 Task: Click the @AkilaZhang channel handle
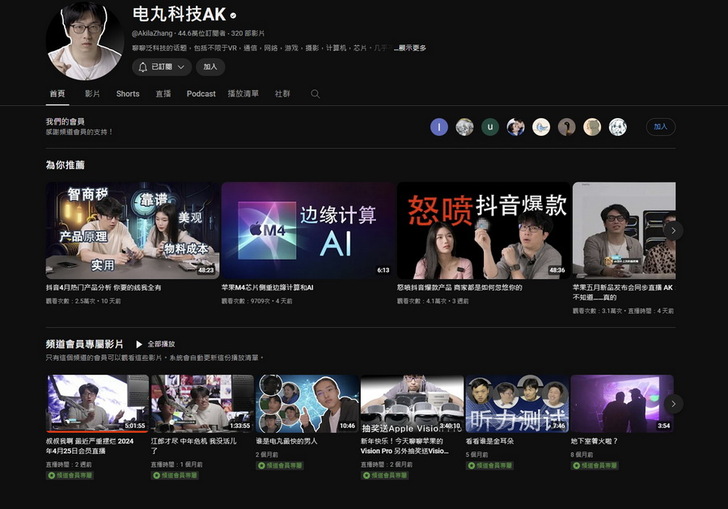[152, 33]
